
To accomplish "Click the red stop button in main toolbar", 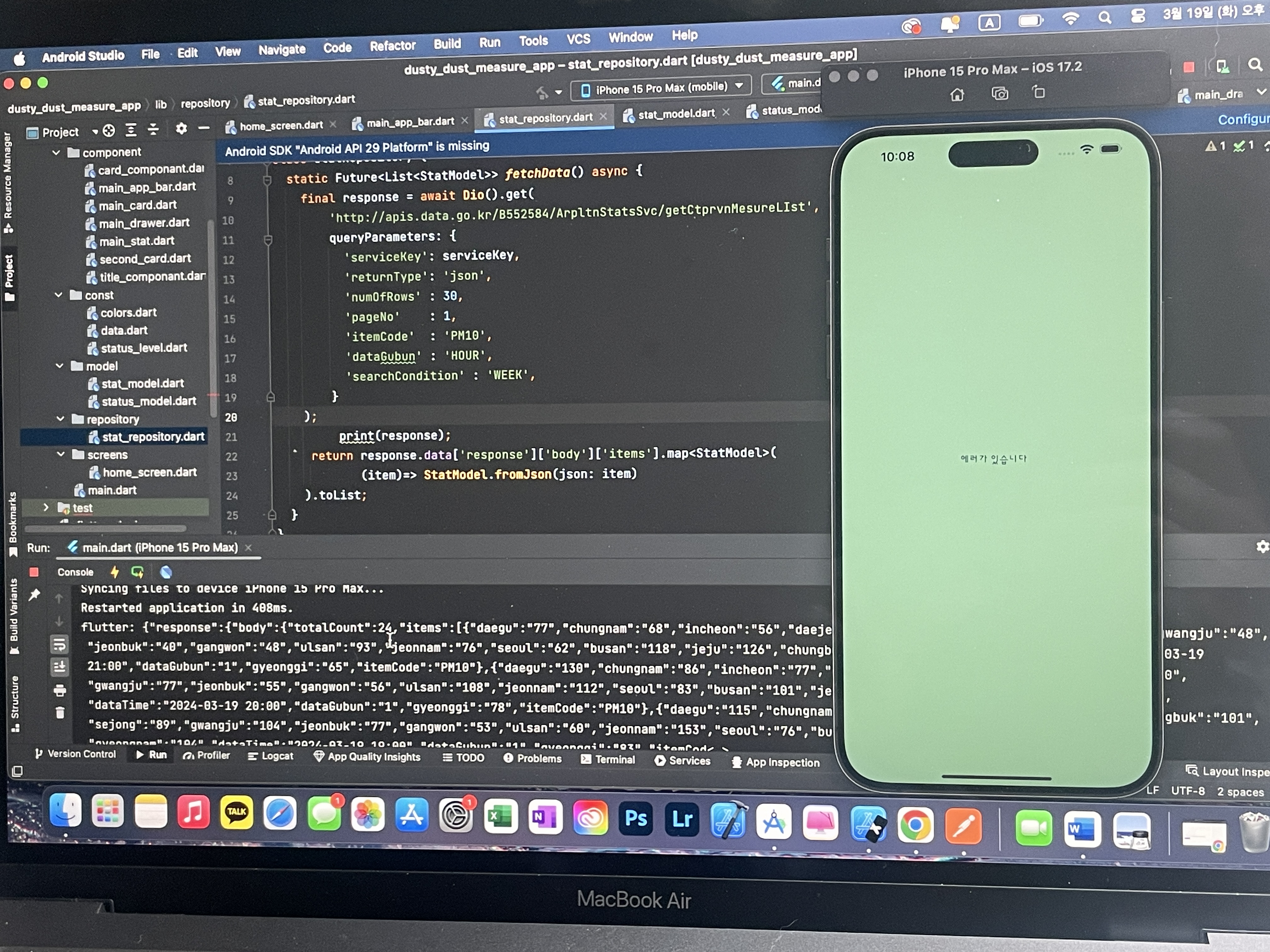I will pos(1188,67).
